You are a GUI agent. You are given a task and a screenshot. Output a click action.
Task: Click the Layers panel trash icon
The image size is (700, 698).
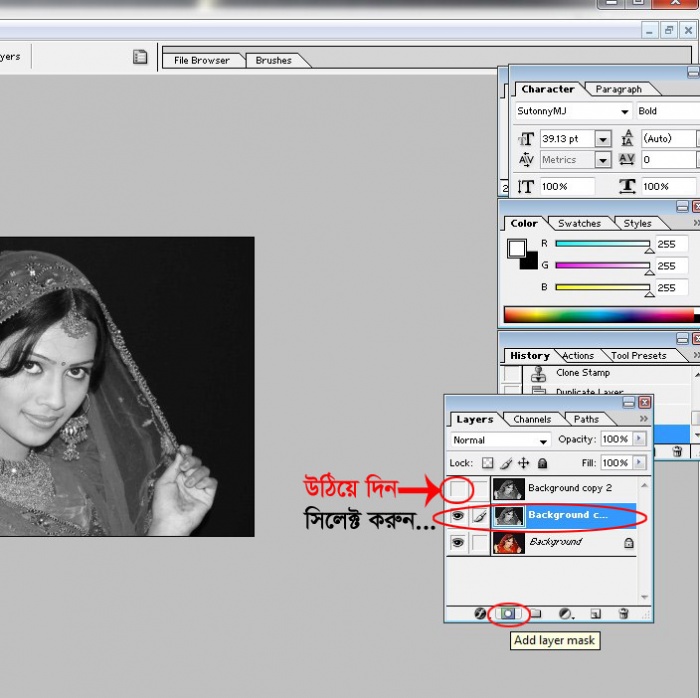pos(624,613)
